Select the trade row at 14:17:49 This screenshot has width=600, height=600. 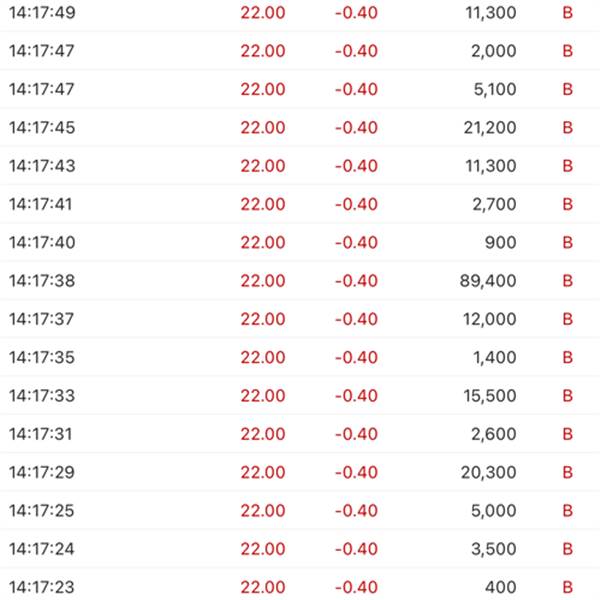pos(300,13)
